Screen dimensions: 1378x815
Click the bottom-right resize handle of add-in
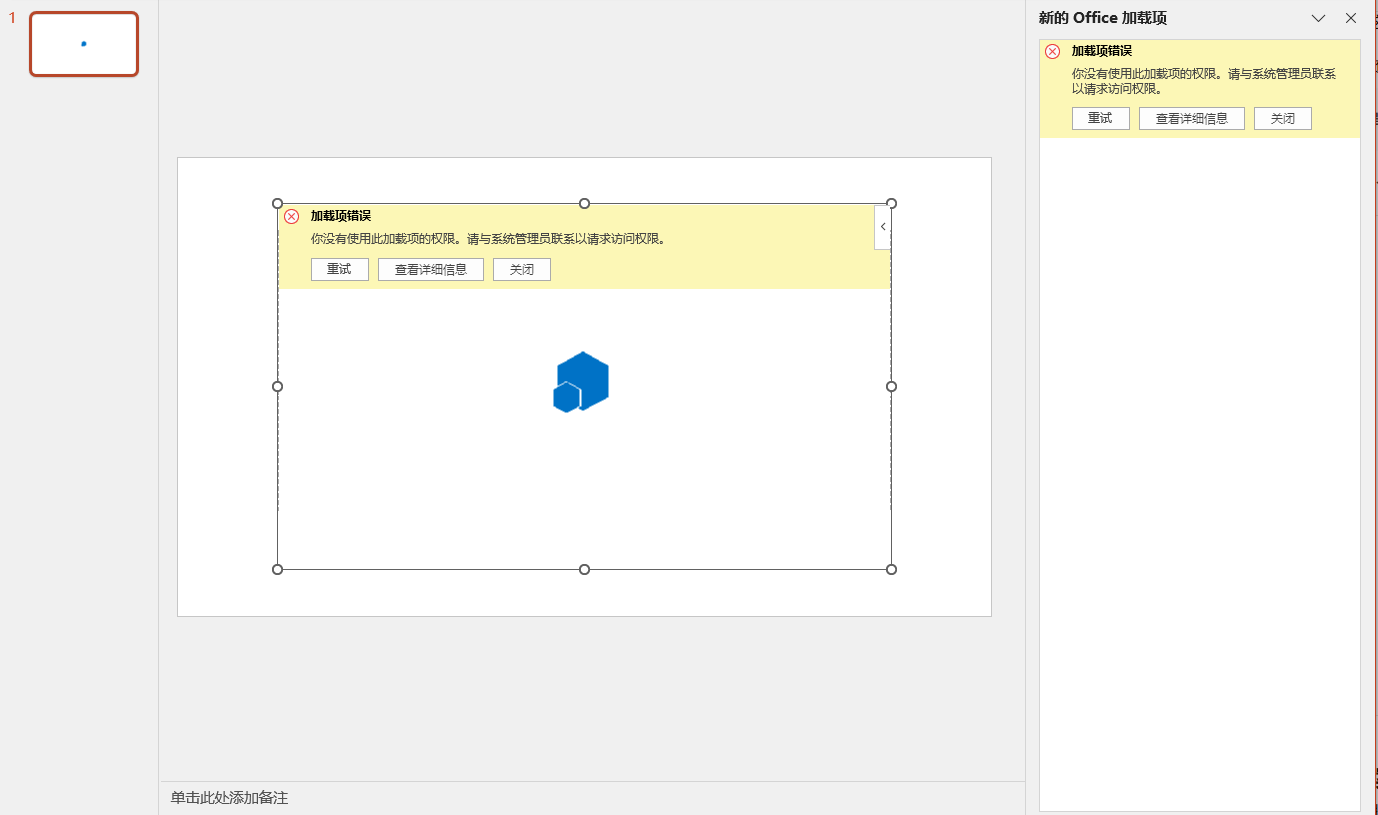892,570
